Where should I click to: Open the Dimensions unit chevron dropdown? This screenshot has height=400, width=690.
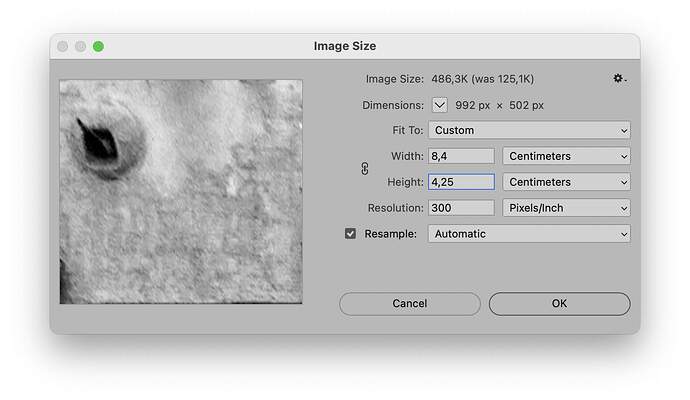(x=440, y=105)
